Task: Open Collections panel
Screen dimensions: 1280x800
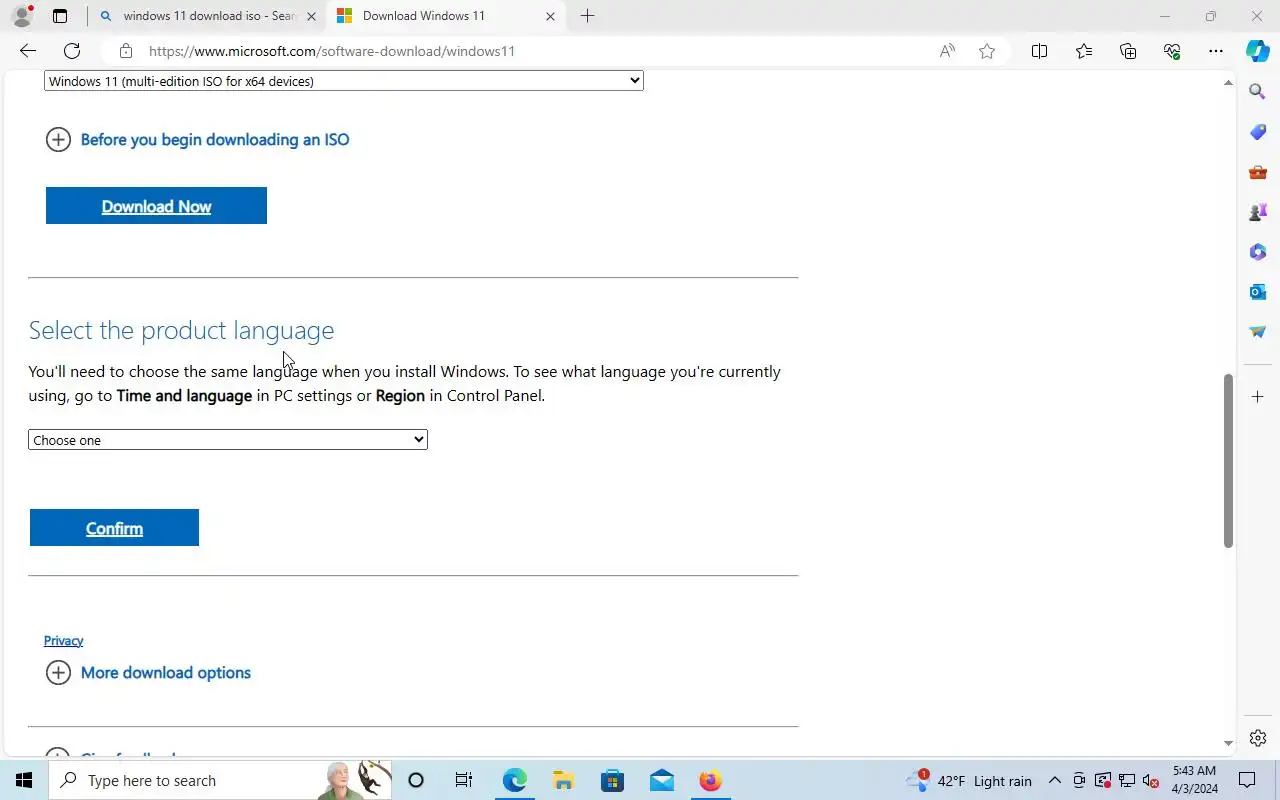Action: (1128, 51)
